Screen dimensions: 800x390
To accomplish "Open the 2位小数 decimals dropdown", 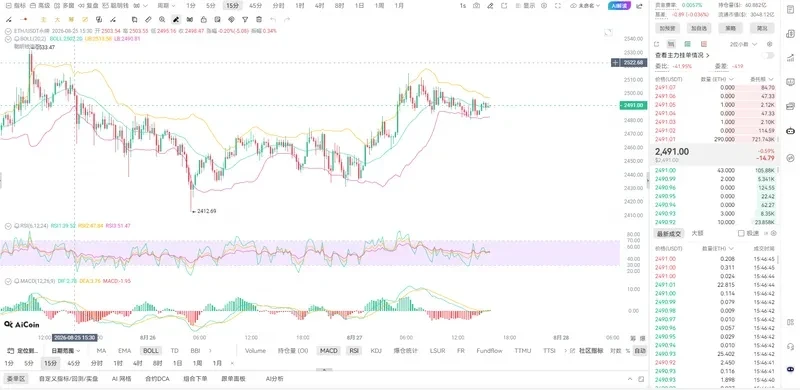I will tap(743, 44).
